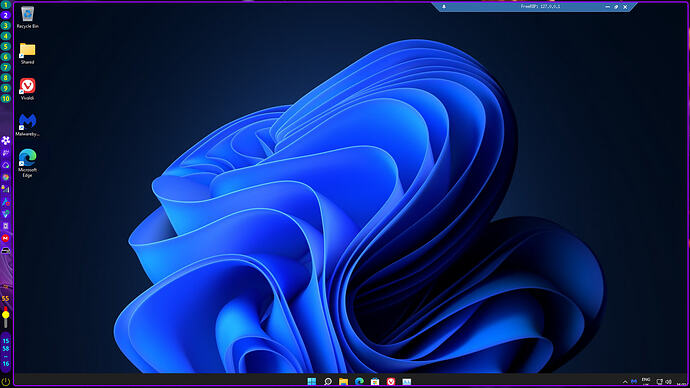Open the Recycle Bin desktop icon
Viewport: 690px width, 388px height.
(27, 17)
